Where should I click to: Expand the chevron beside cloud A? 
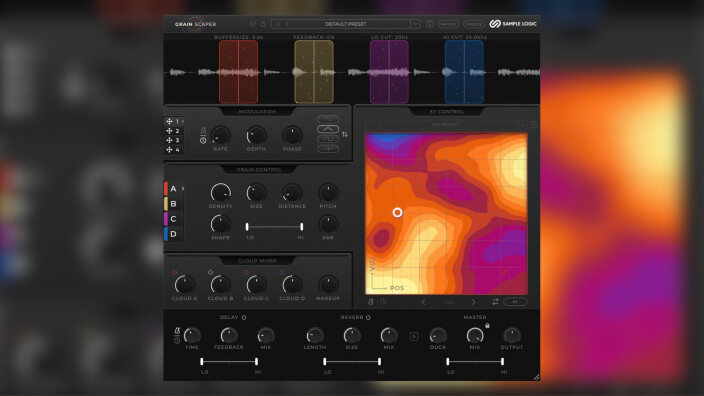[183, 189]
